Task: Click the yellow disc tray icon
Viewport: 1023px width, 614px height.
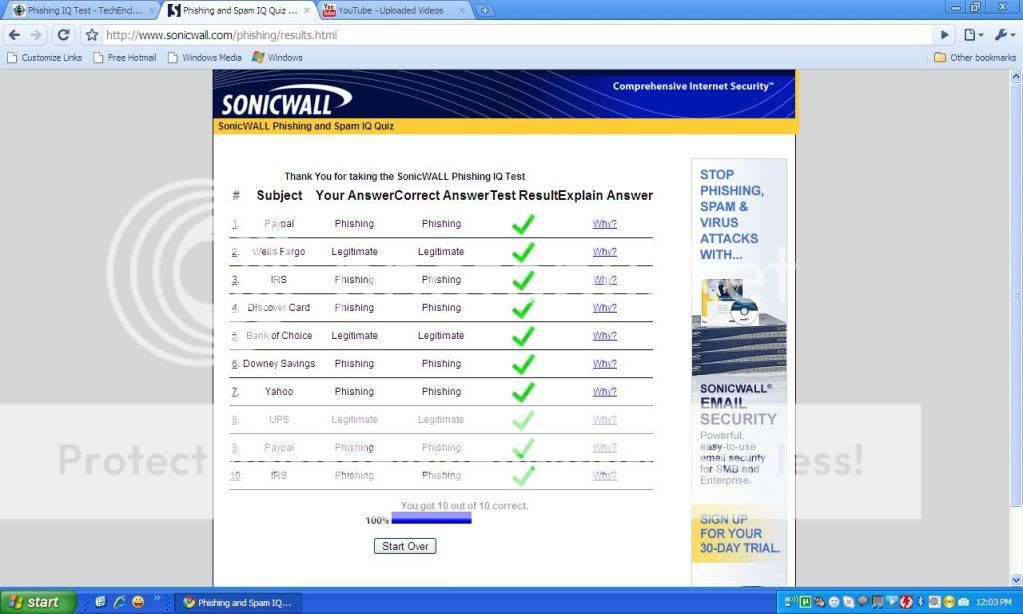Action: tap(949, 602)
